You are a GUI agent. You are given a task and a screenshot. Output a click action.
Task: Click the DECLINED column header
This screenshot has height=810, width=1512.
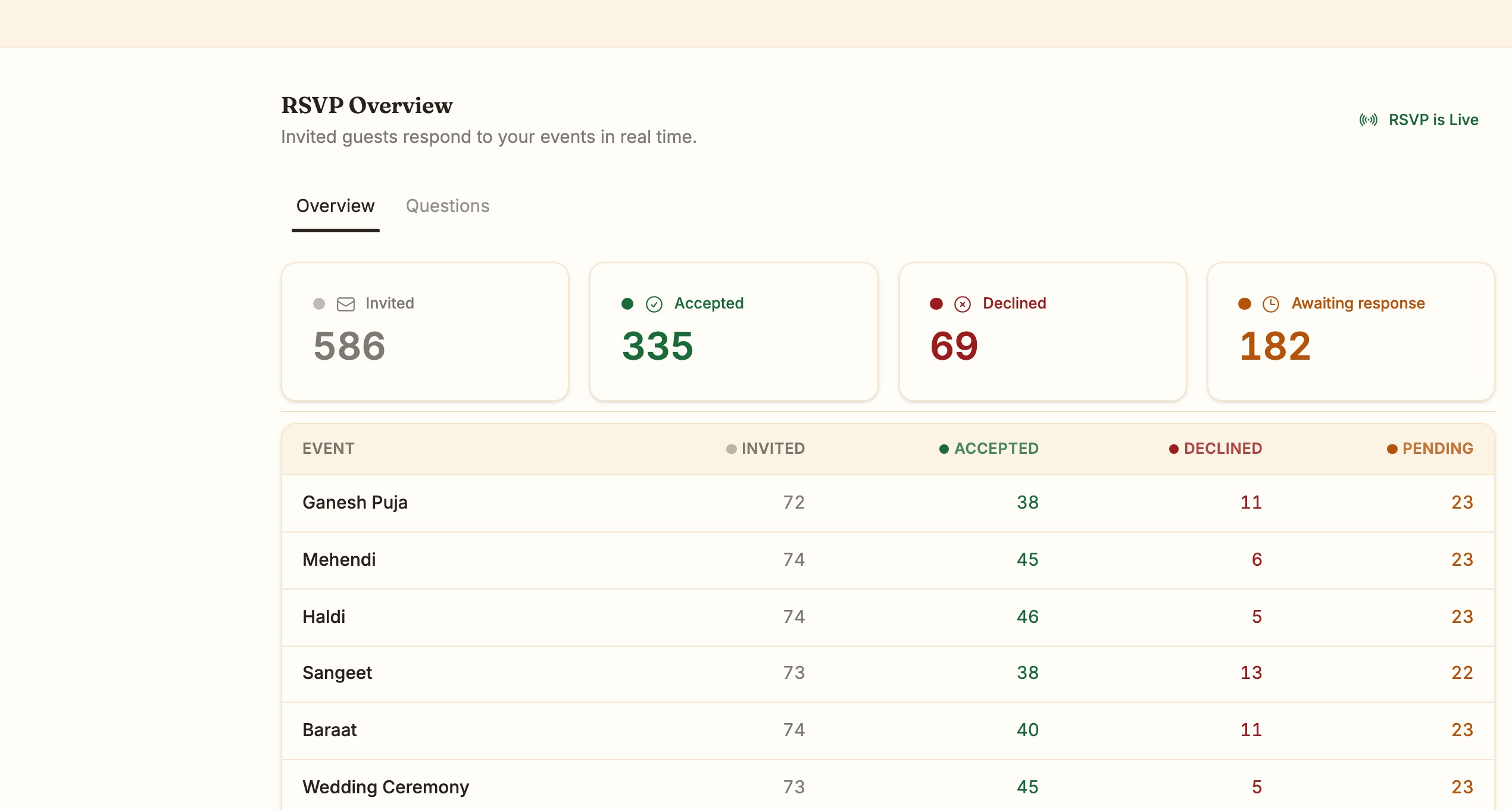tap(1216, 448)
